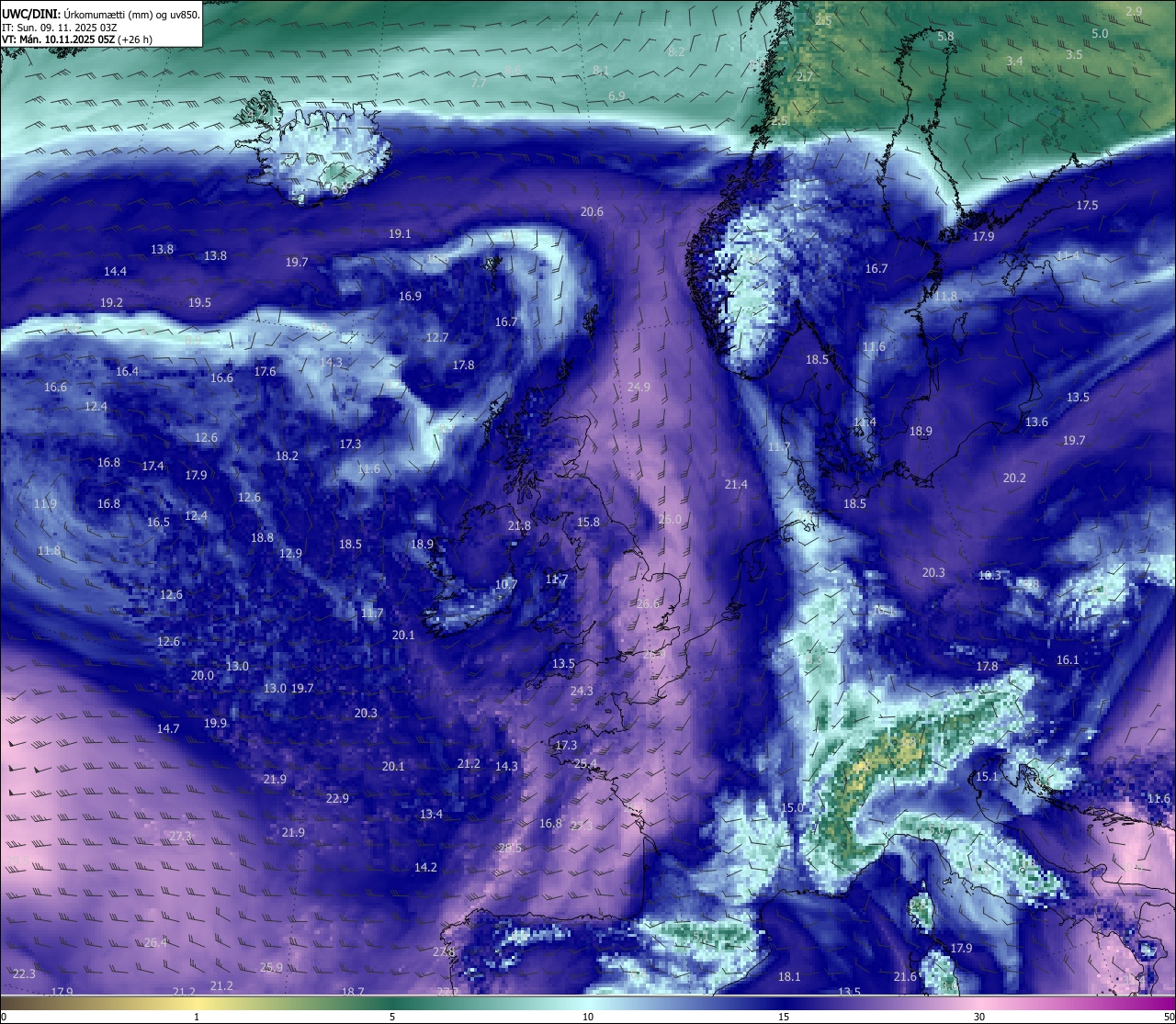The image size is (1176, 1024).
Task: Click the 15.1 value near the Adriatic
Action: [986, 776]
